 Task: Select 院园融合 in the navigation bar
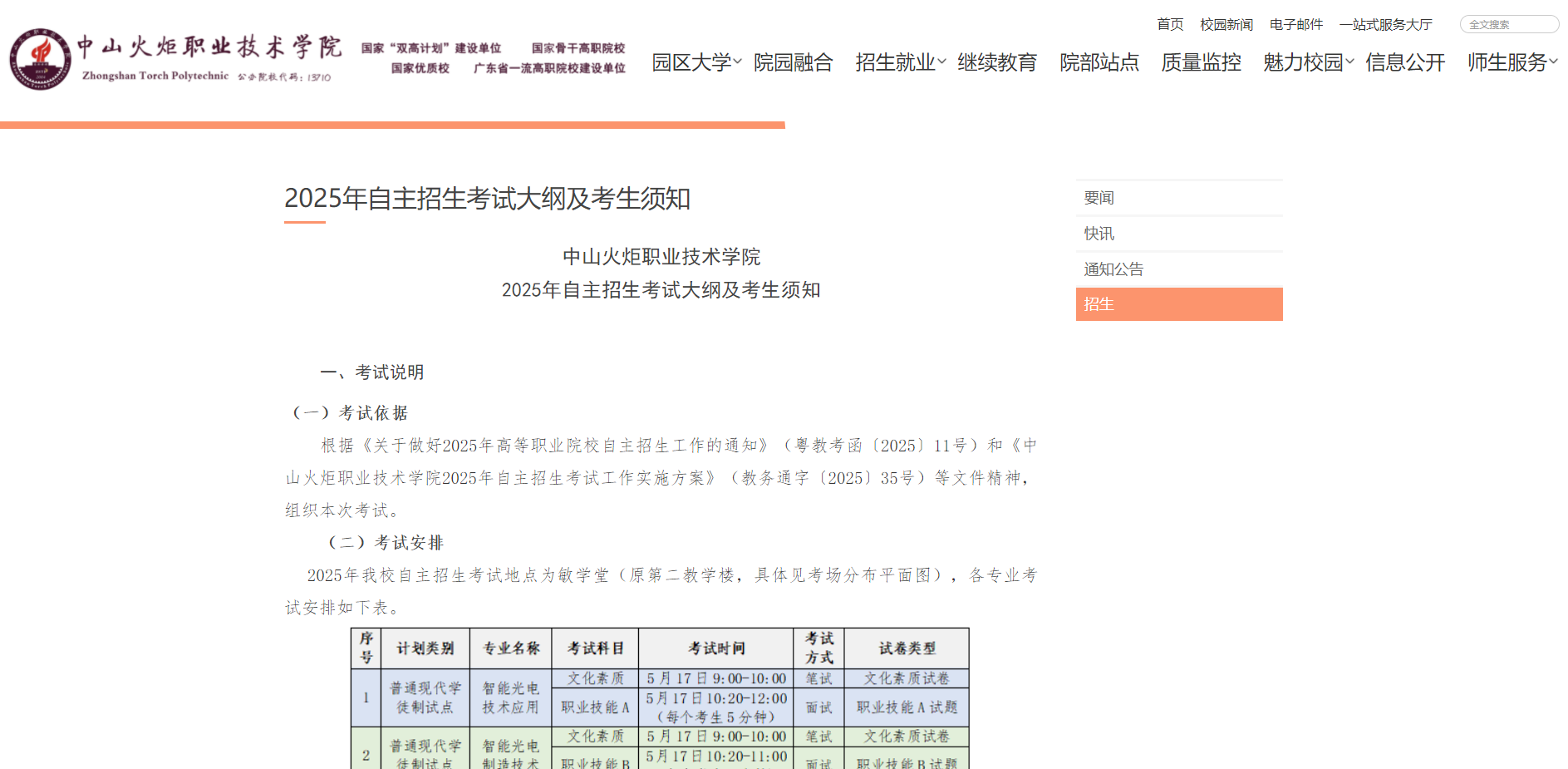pyautogui.click(x=794, y=62)
